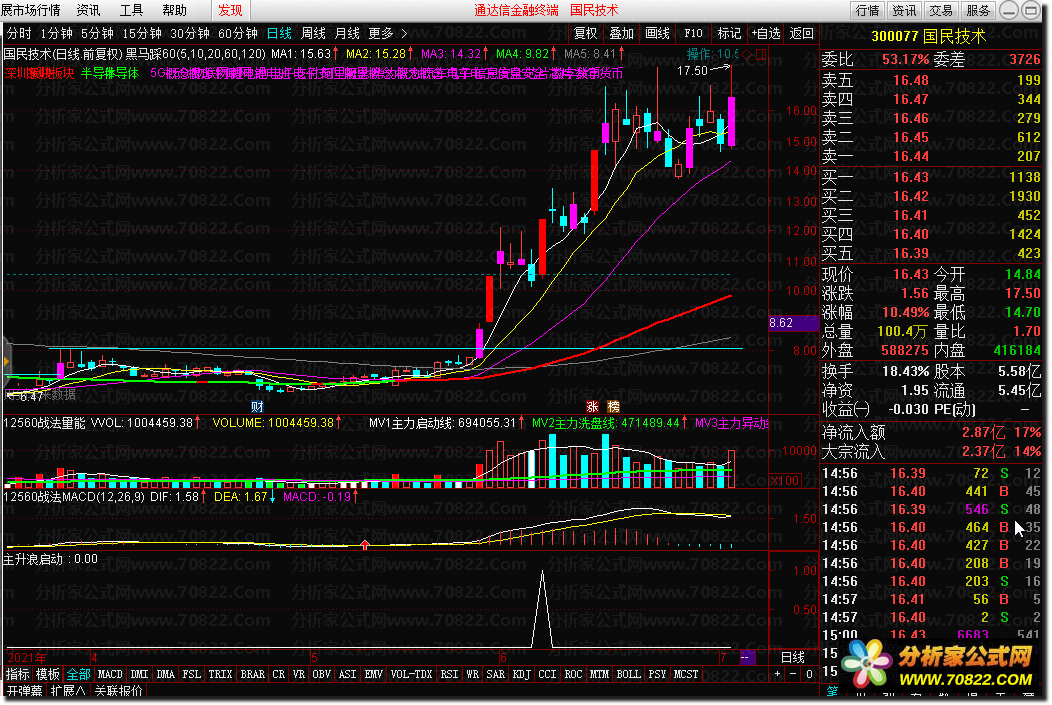Open the 模板 template tab
1052x705 pixels.
[x=48, y=674]
